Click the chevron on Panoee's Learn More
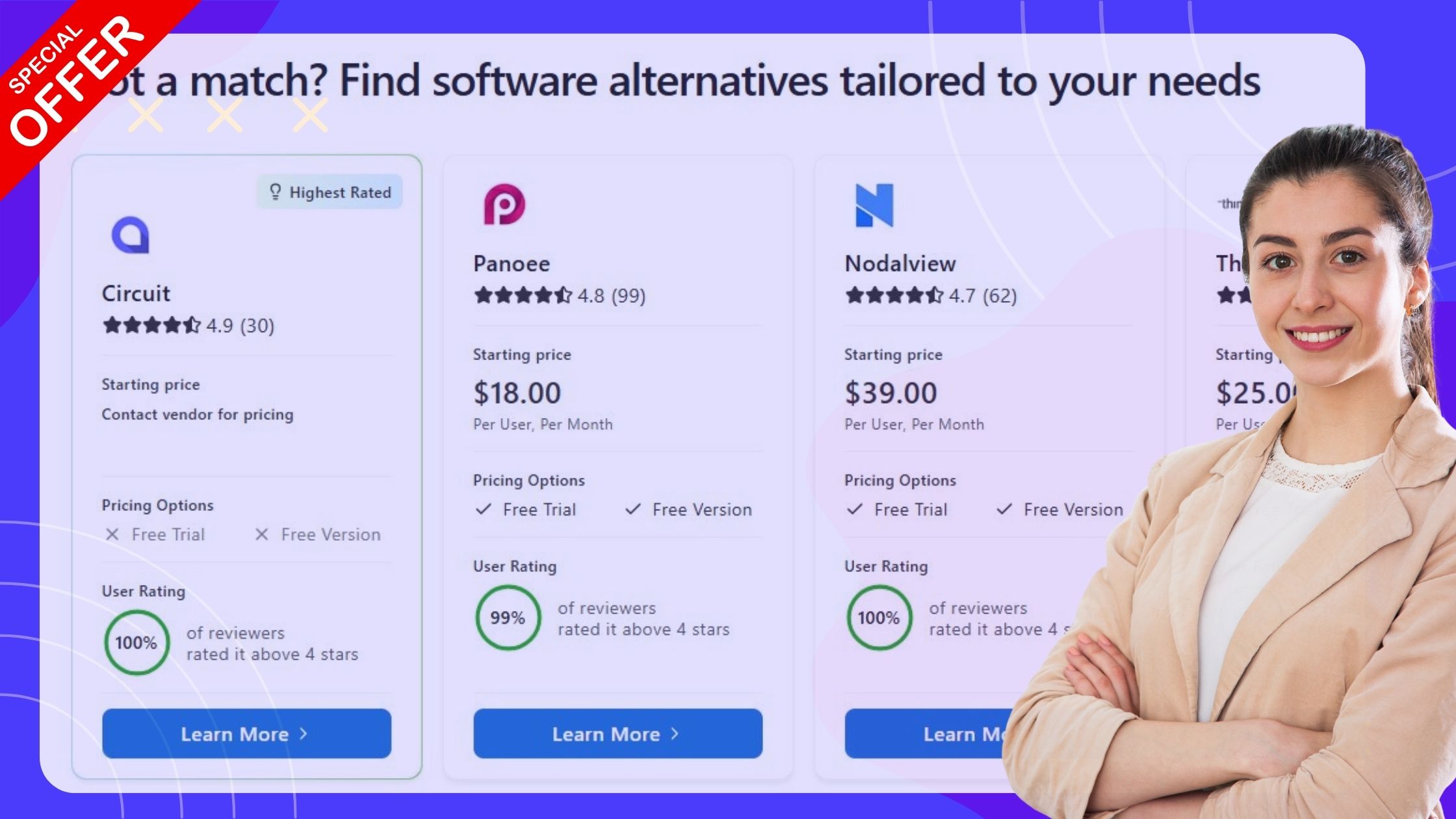 pyautogui.click(x=675, y=733)
